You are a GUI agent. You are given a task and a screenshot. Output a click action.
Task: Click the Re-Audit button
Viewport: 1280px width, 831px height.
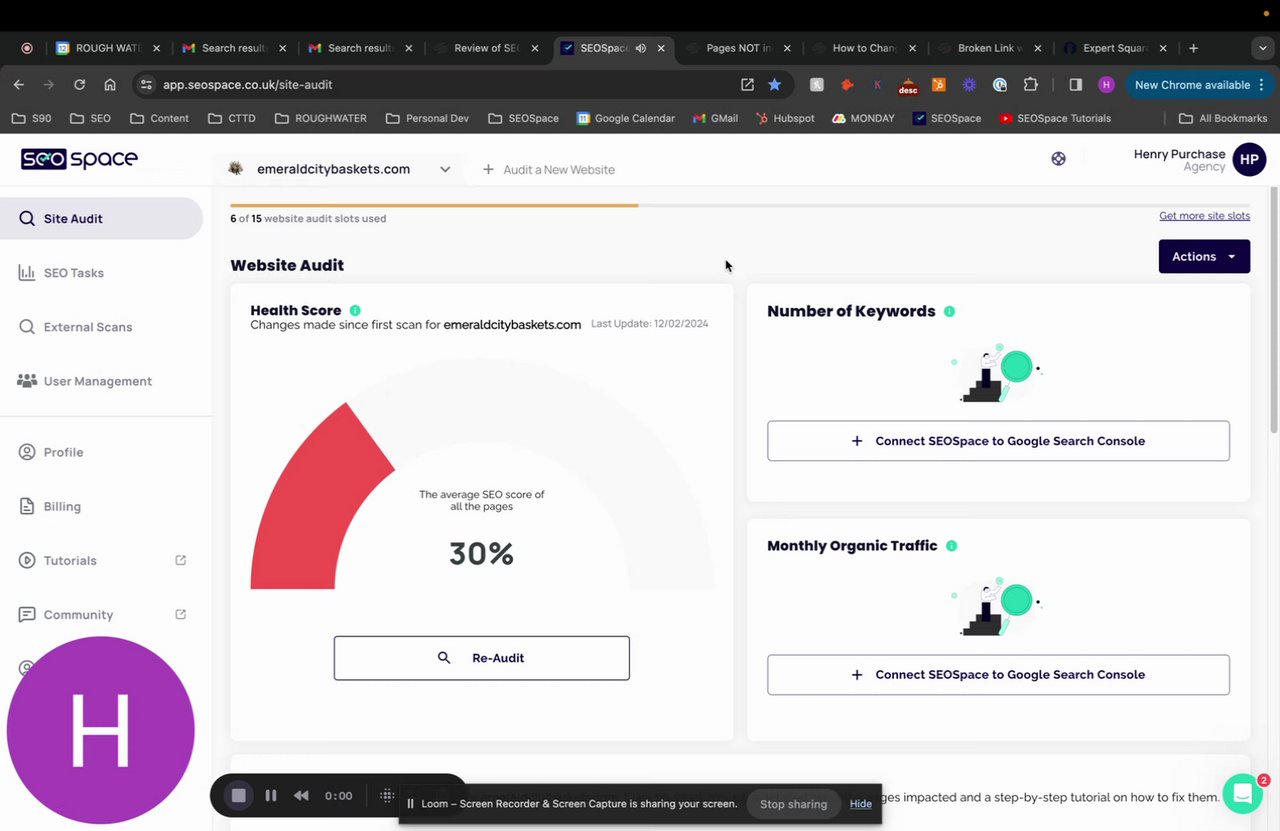(482, 658)
